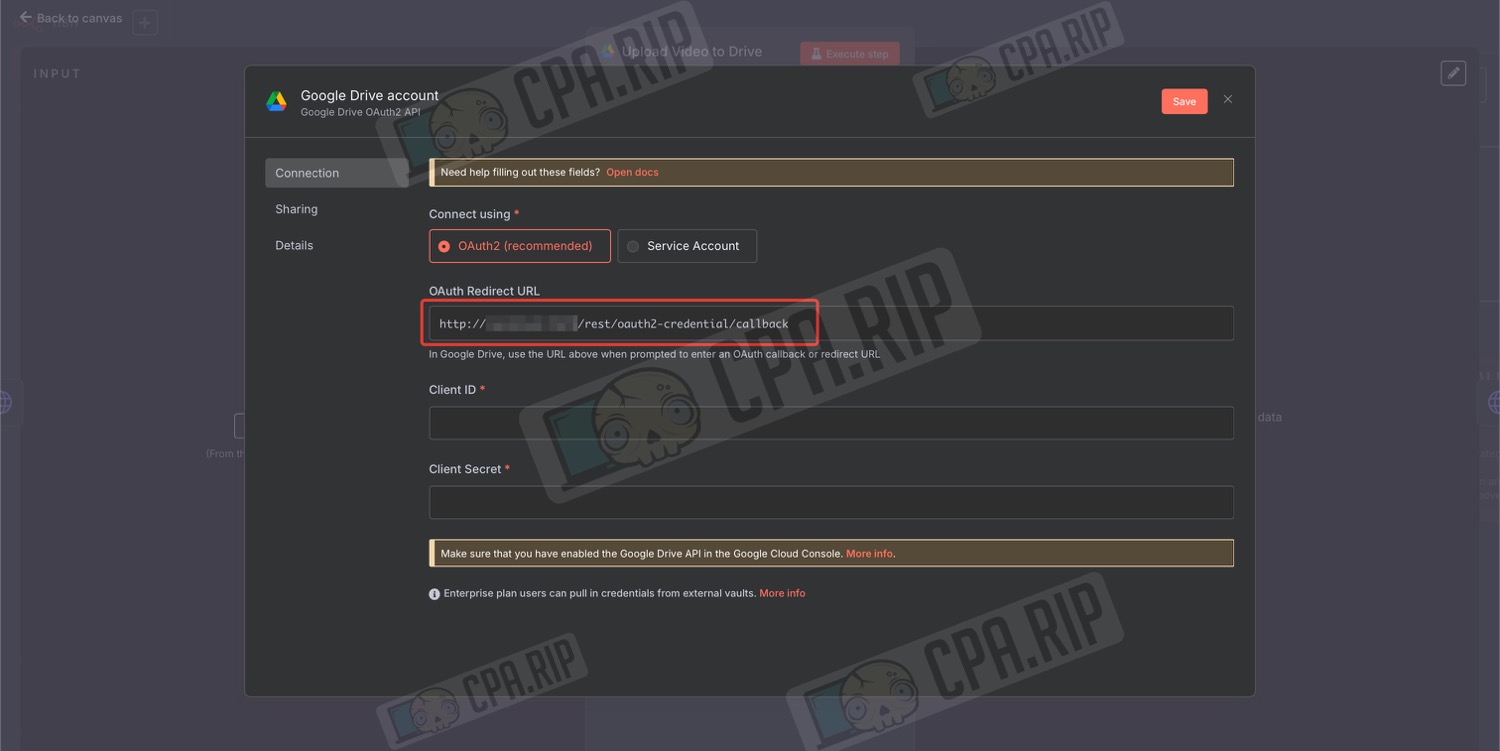
Task: Click the OAuth Redirect URL field
Action: pos(831,323)
